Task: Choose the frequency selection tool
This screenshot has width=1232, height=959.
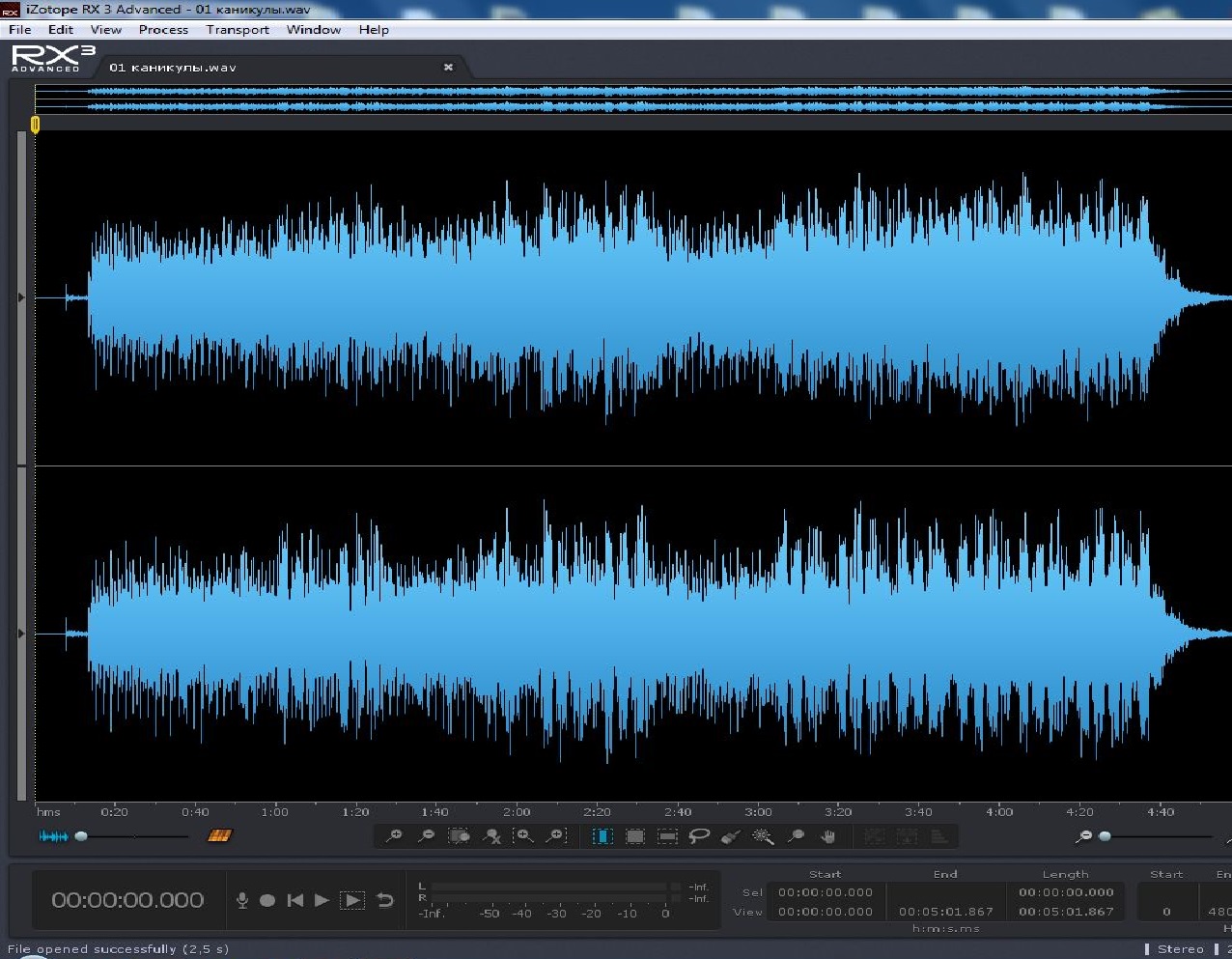Action: coord(667,836)
